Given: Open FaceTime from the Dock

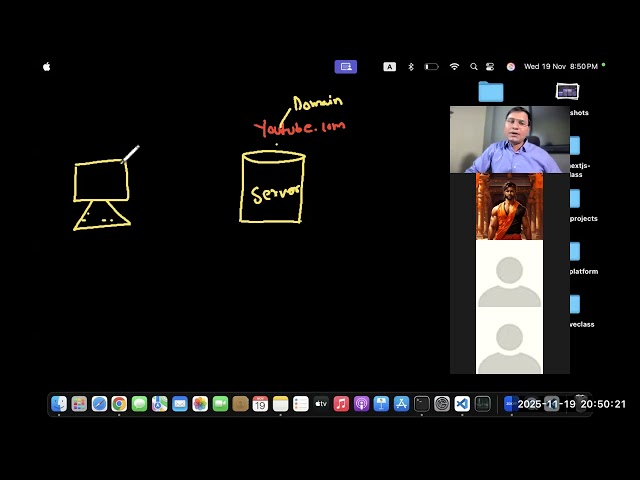Looking at the screenshot, I should tap(220, 404).
